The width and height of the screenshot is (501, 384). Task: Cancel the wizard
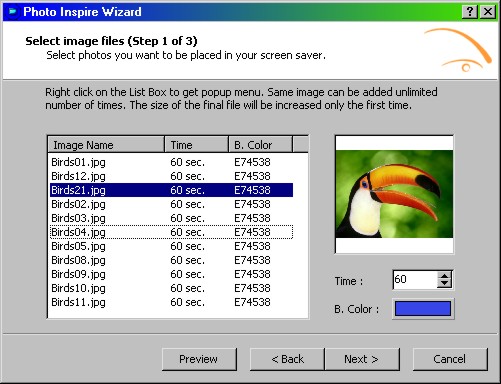(x=450, y=359)
